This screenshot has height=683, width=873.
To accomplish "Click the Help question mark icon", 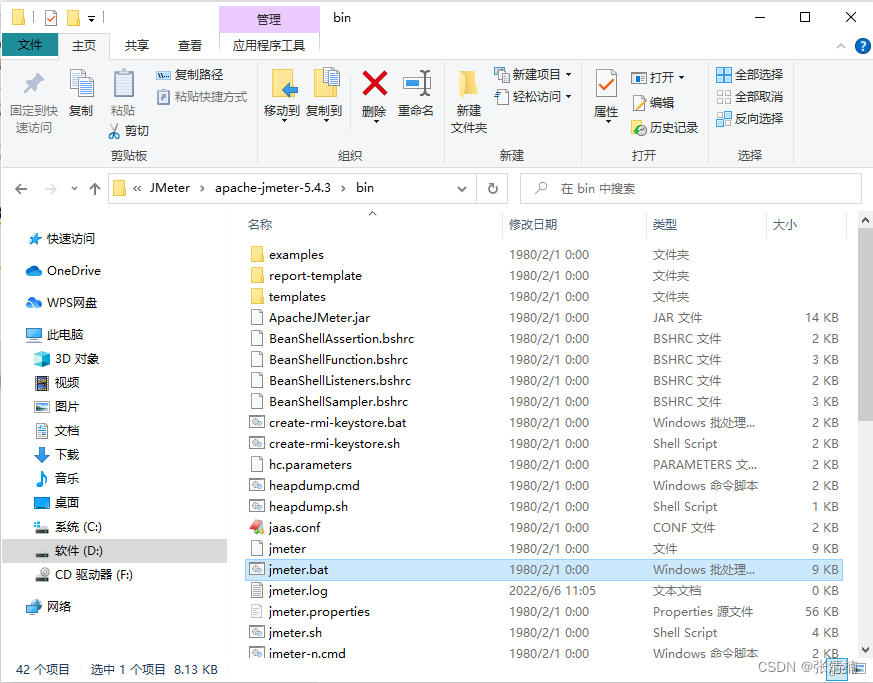I will [862, 46].
